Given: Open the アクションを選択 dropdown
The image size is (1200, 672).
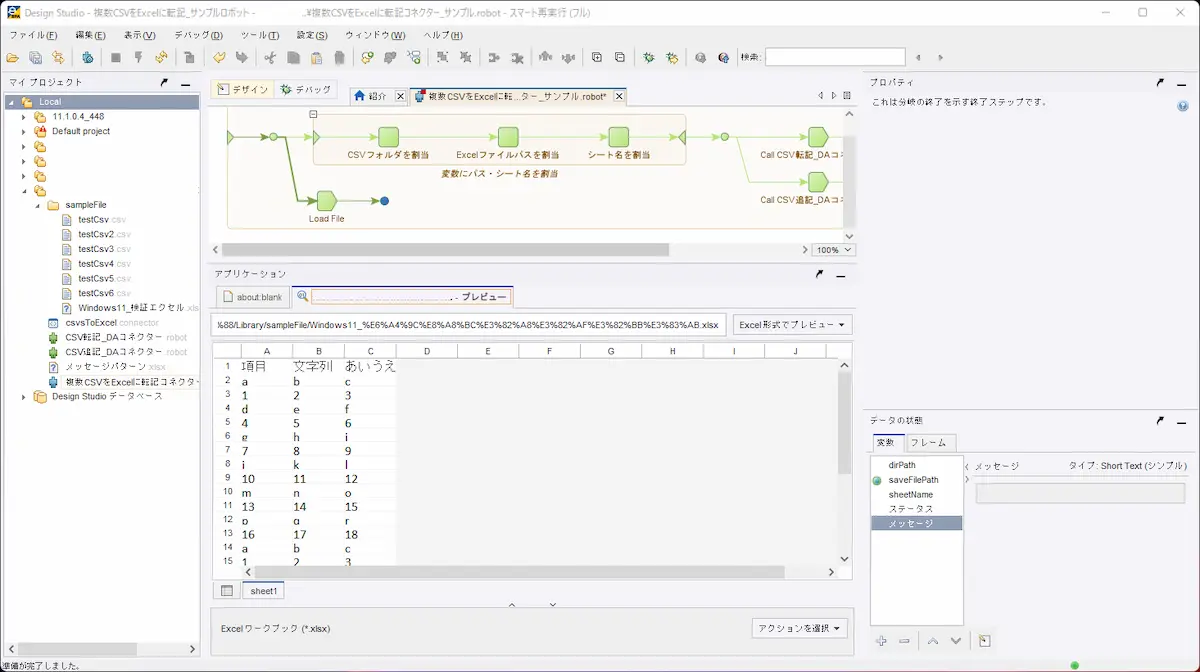Looking at the screenshot, I should click(799, 628).
